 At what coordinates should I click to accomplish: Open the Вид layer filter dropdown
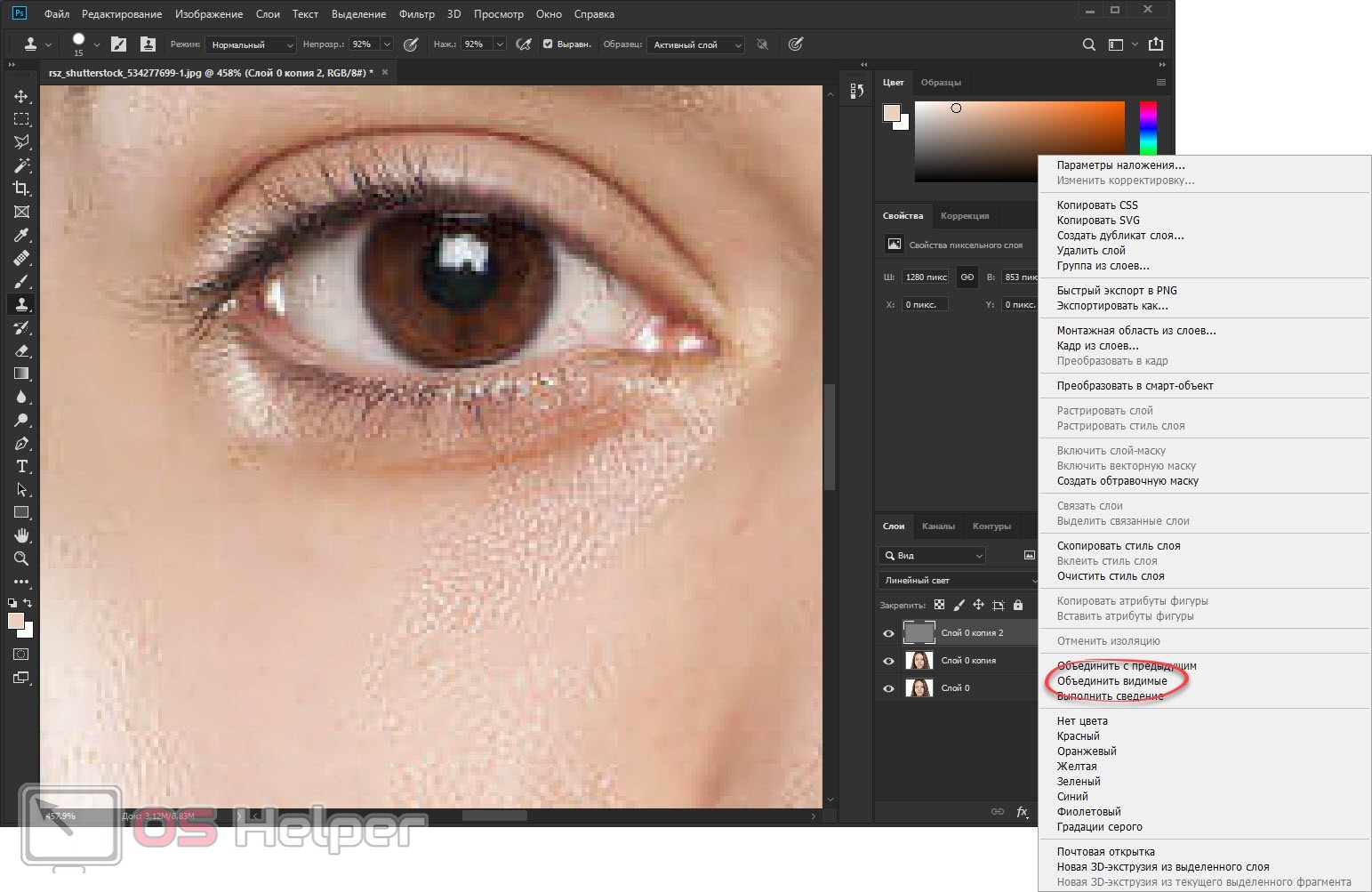[932, 555]
